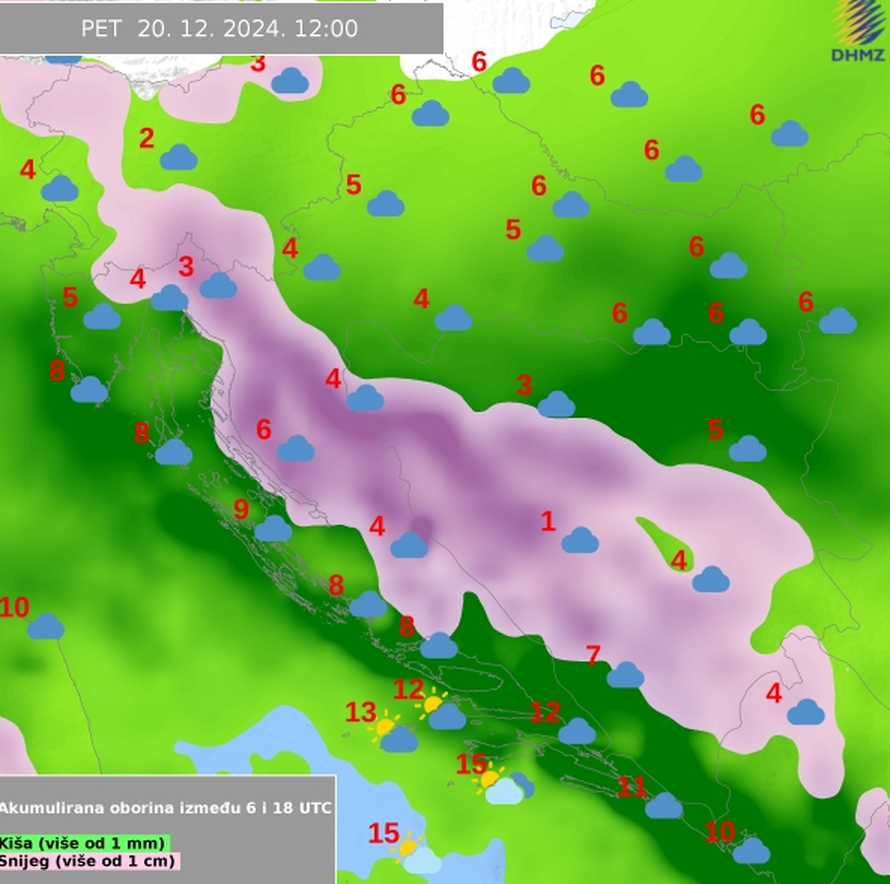Image resolution: width=890 pixels, height=884 pixels.
Task: Click the pink Snijeg legend entry
Action: (90, 860)
